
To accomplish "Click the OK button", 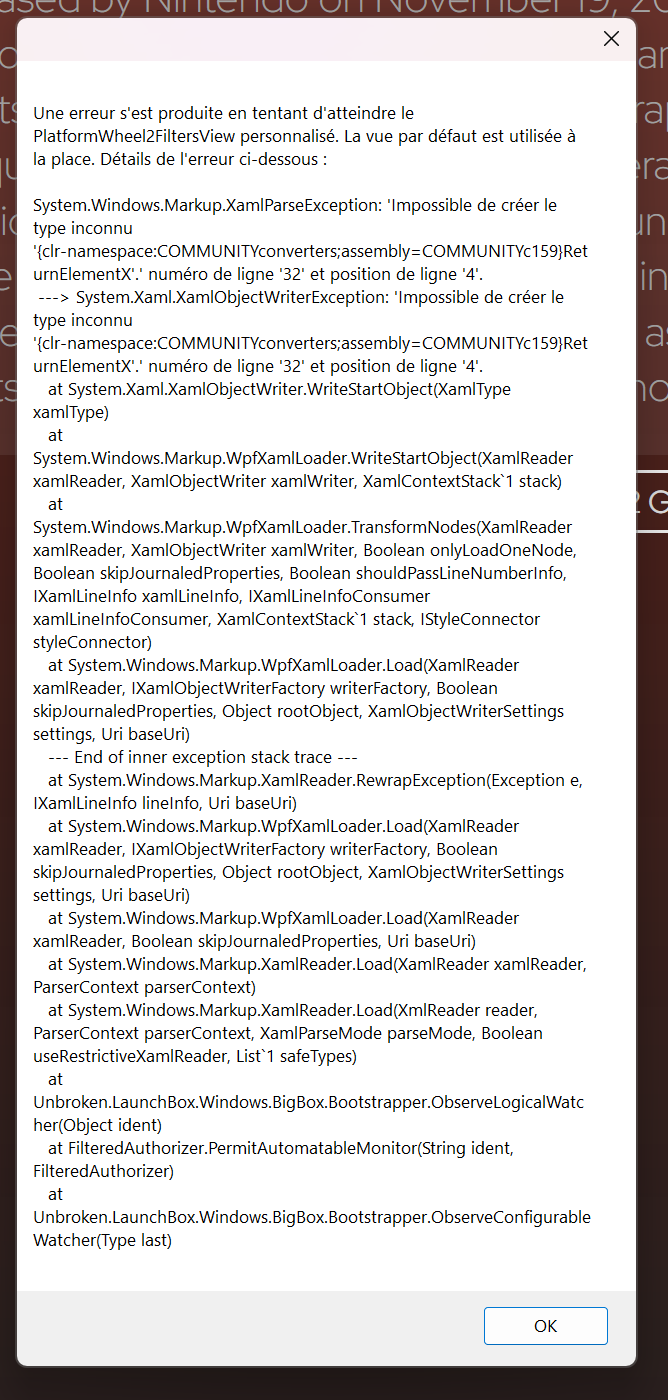I will coord(545,1326).
